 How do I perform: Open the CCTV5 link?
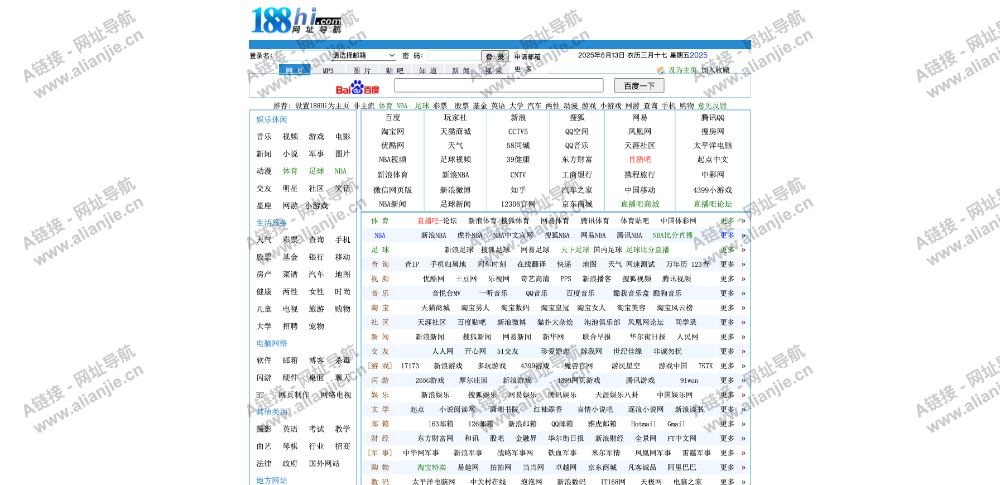click(518, 131)
